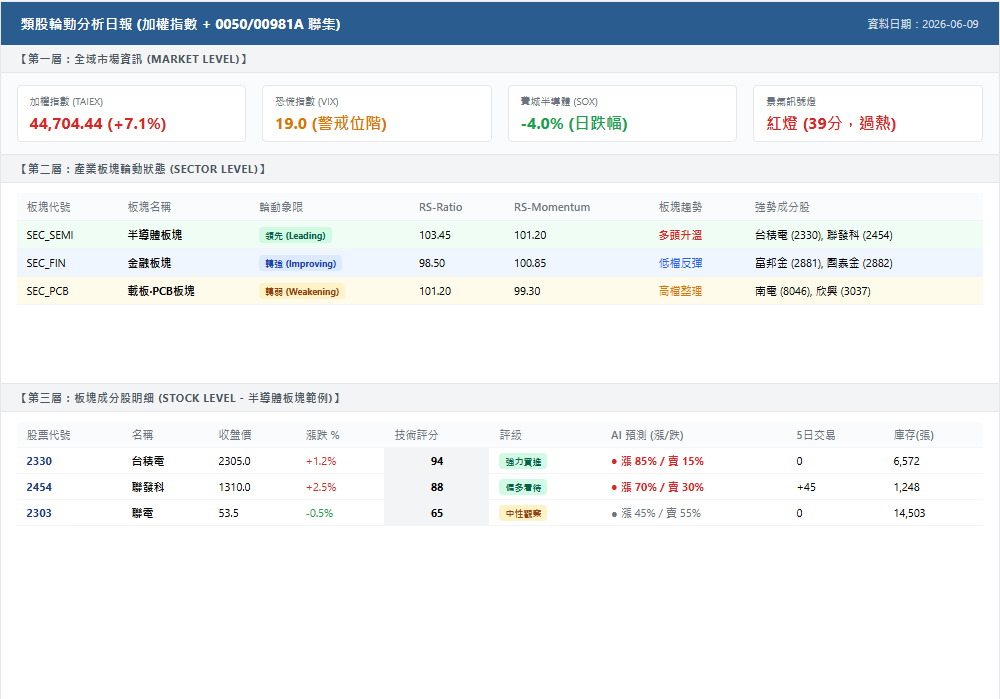Open the 加權指數 (TAIEX) card

click(x=131, y=114)
